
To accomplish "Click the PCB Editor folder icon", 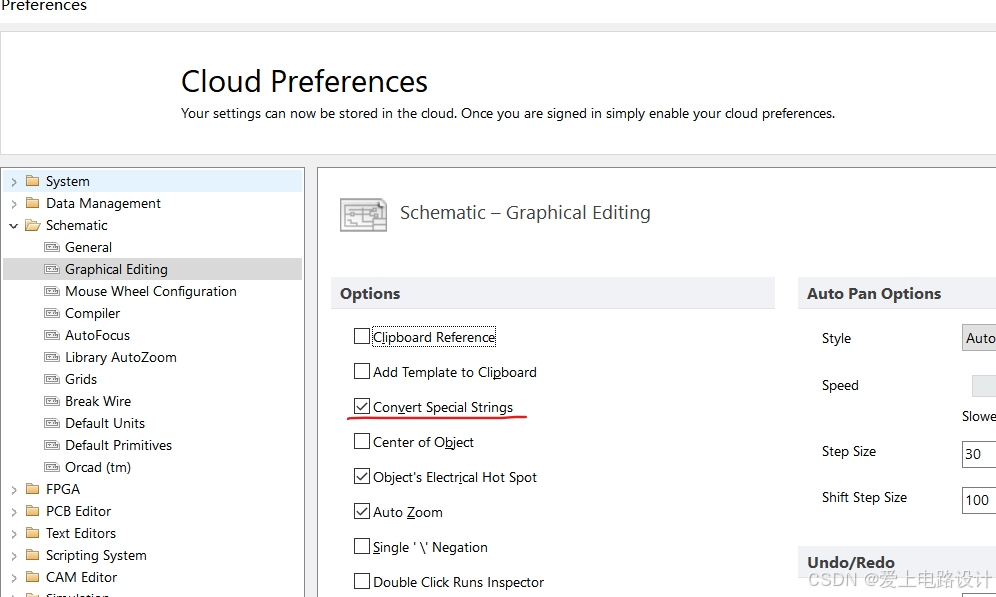I will point(33,511).
